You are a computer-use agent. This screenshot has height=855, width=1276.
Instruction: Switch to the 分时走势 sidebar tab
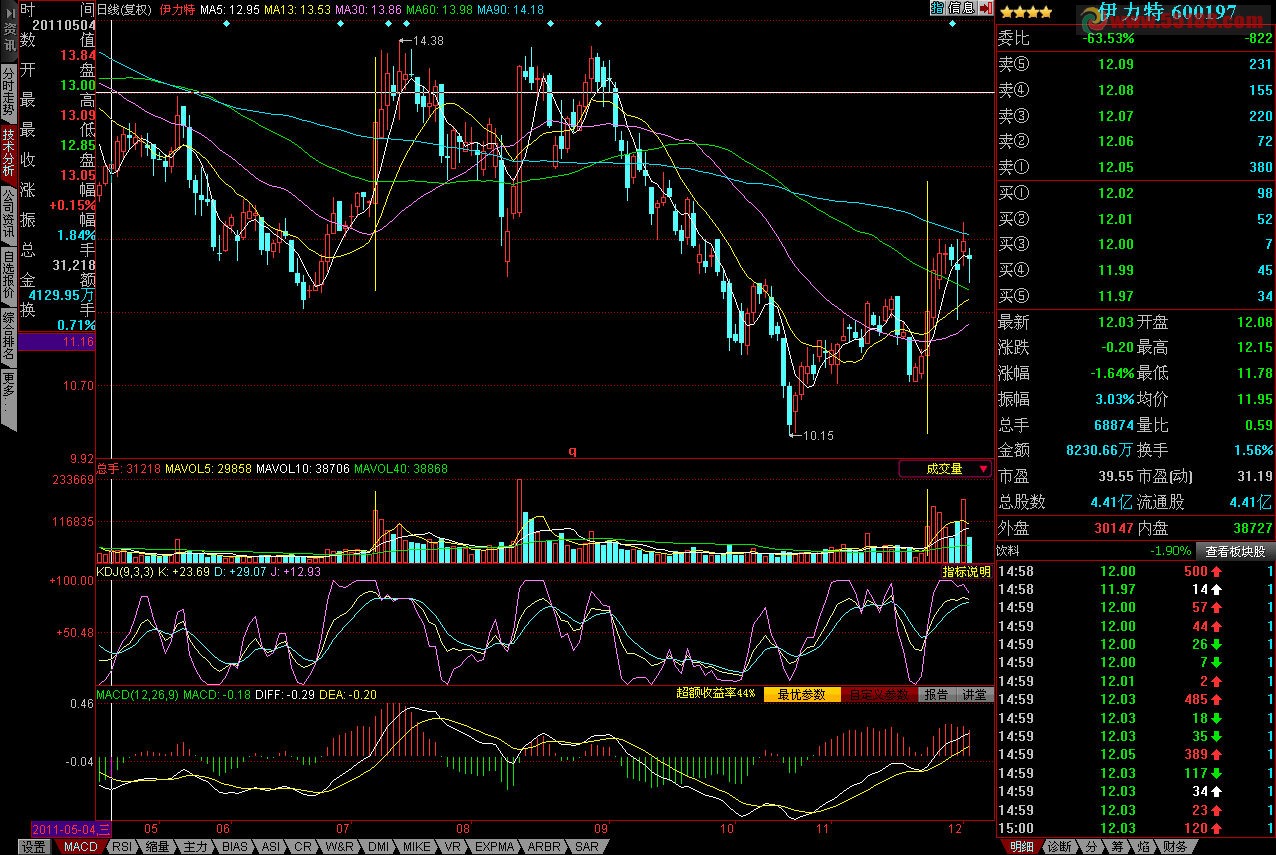[8, 92]
